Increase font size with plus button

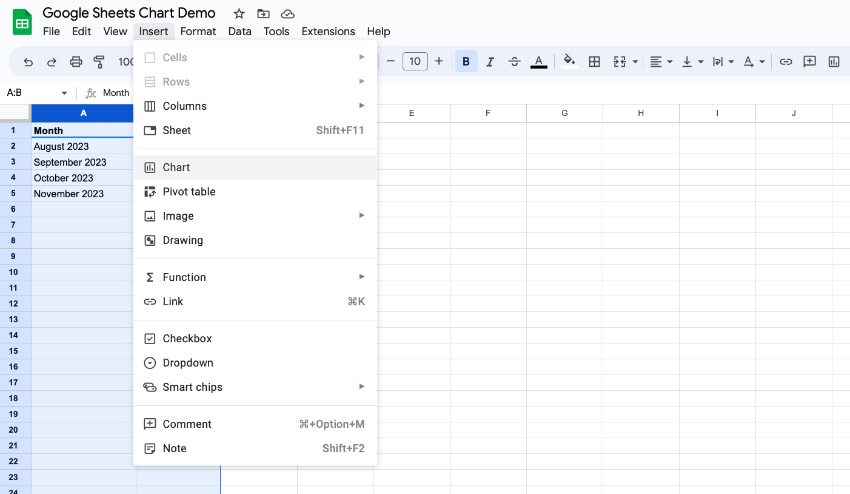click(439, 61)
